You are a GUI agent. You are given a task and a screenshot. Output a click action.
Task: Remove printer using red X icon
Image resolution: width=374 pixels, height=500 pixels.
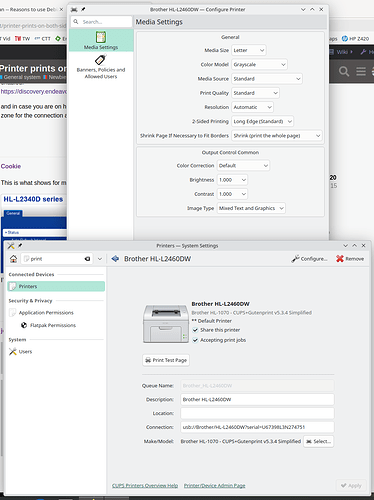pos(340,259)
